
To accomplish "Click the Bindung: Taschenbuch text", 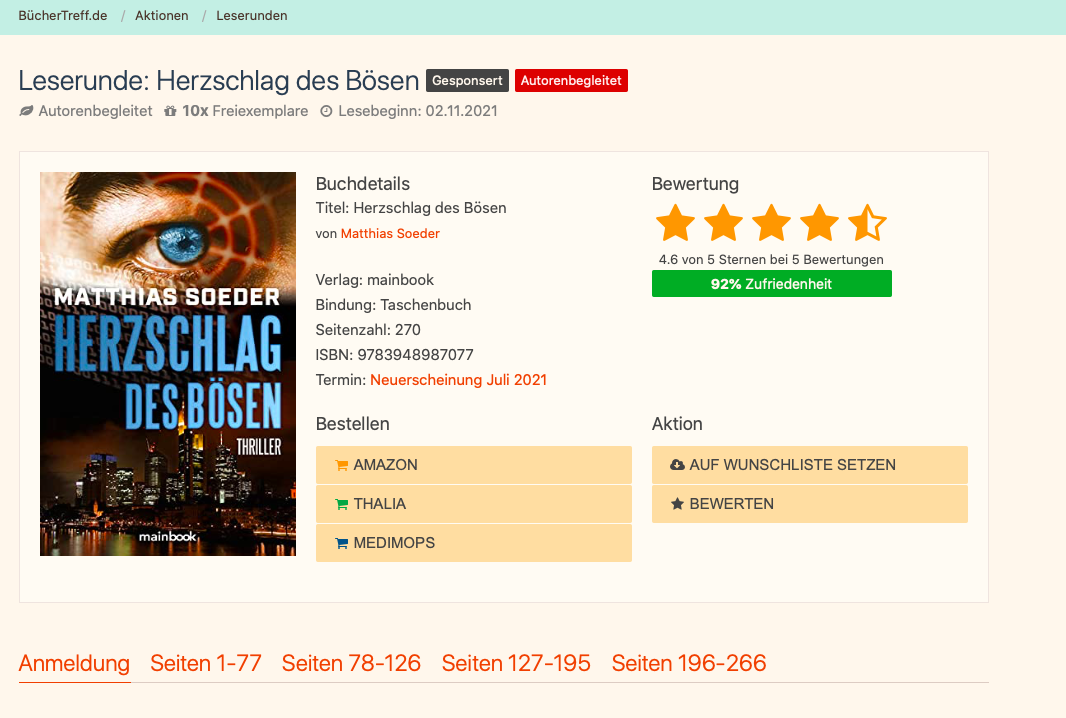I will 393,305.
